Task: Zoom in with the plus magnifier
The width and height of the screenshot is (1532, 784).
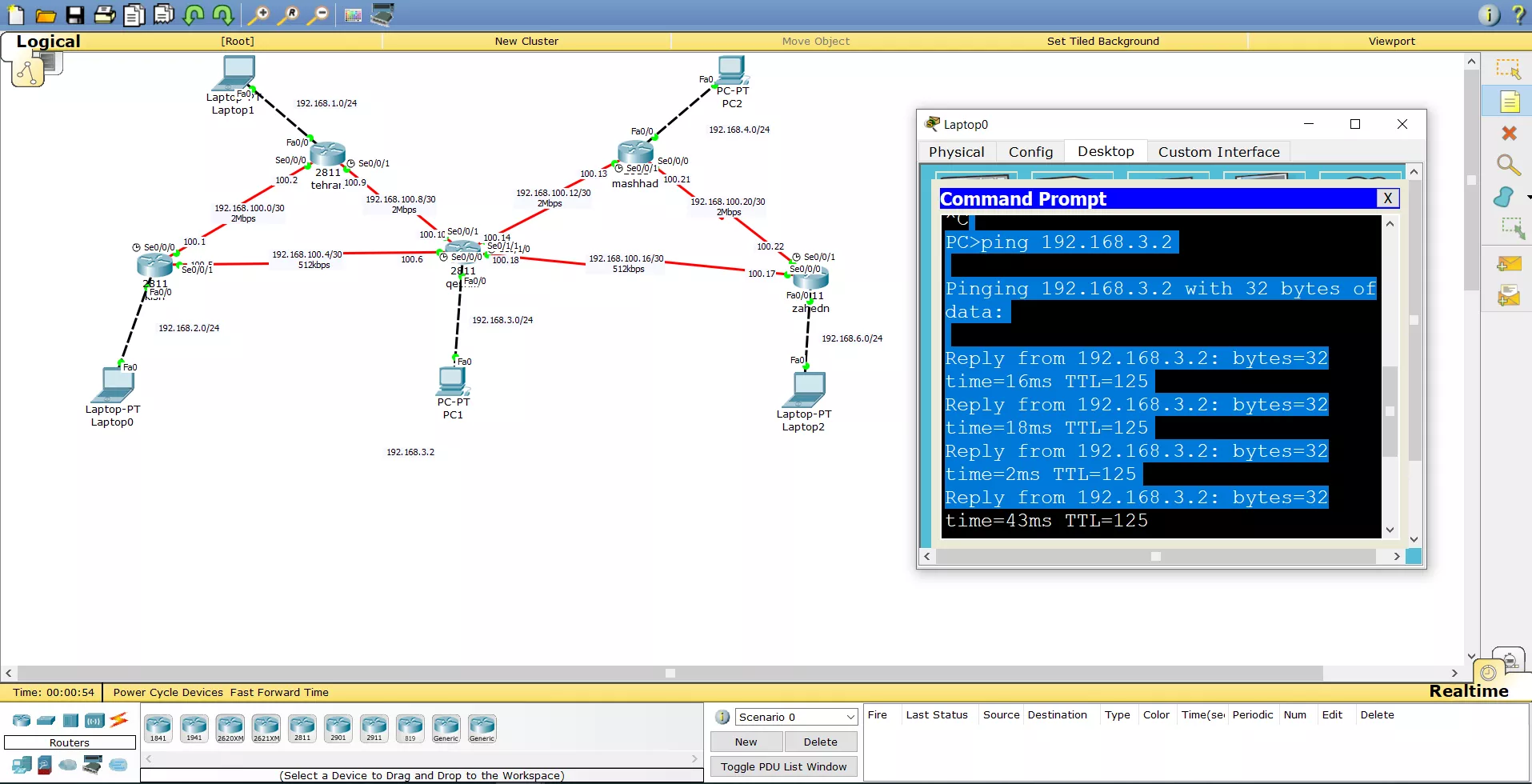Action: click(x=258, y=14)
